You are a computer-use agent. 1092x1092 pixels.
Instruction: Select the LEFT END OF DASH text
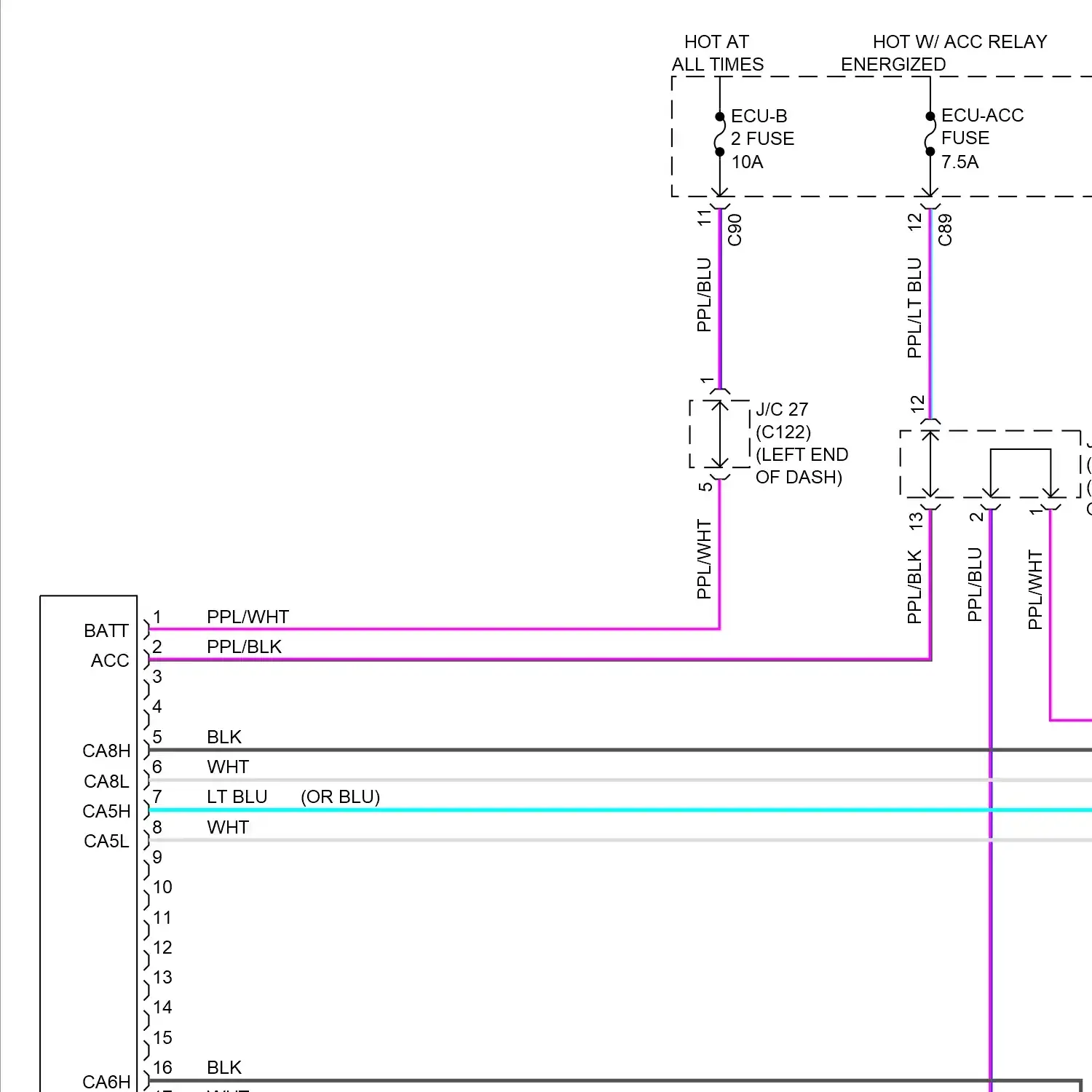802,466
